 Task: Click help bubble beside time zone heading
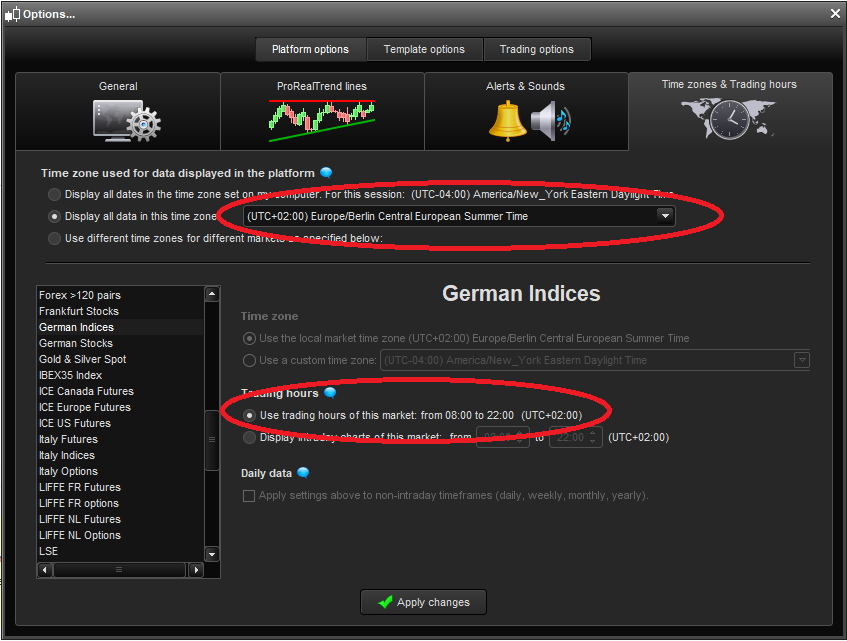tap(326, 173)
